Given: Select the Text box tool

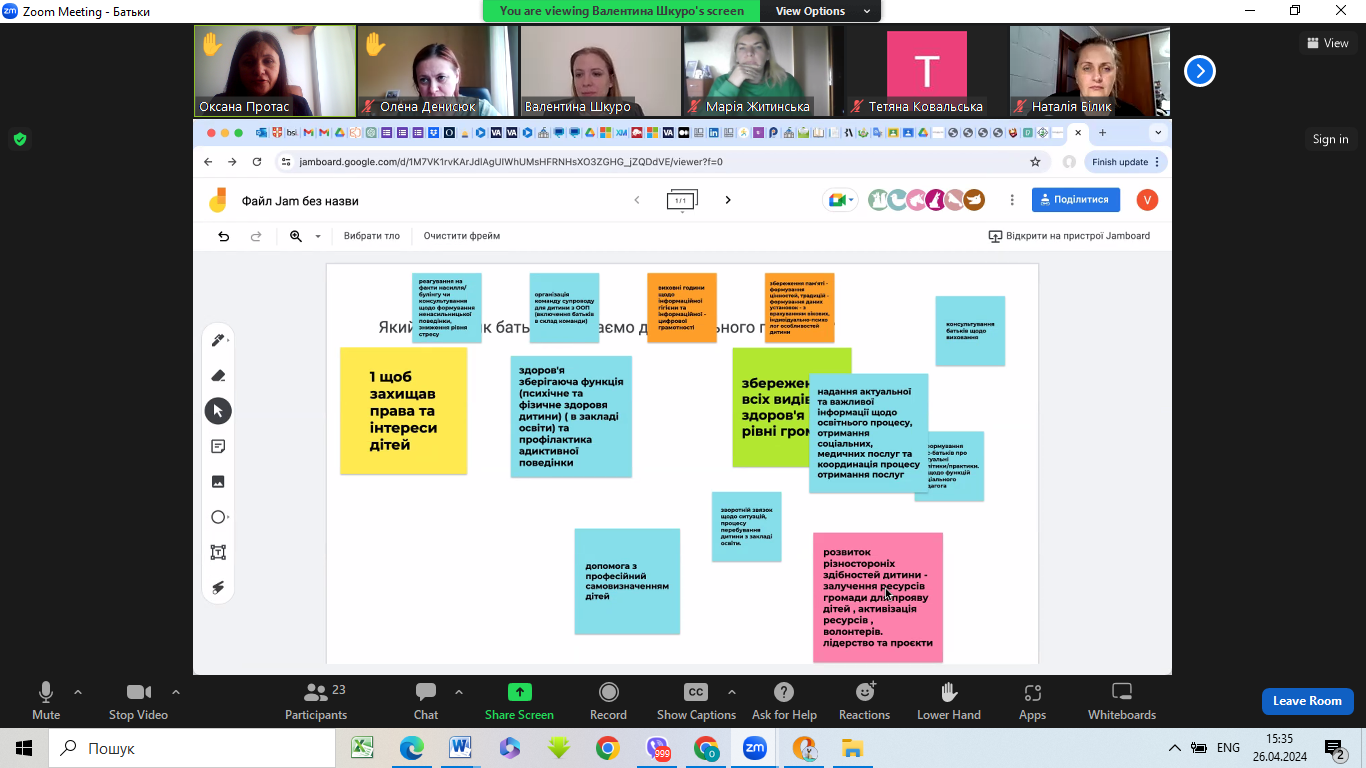Looking at the screenshot, I should (x=218, y=552).
